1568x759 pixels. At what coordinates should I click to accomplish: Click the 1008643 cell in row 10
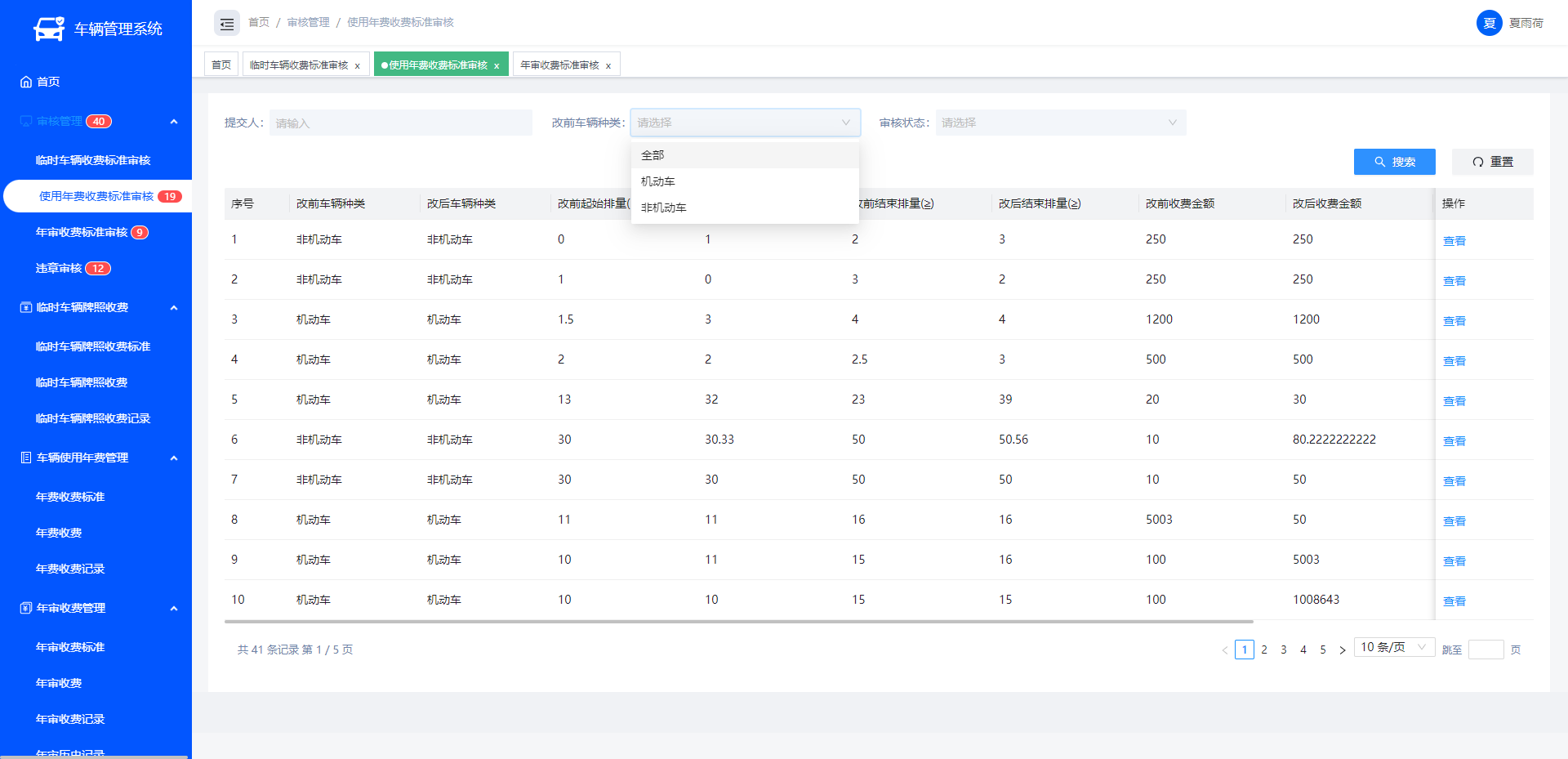coord(1316,600)
